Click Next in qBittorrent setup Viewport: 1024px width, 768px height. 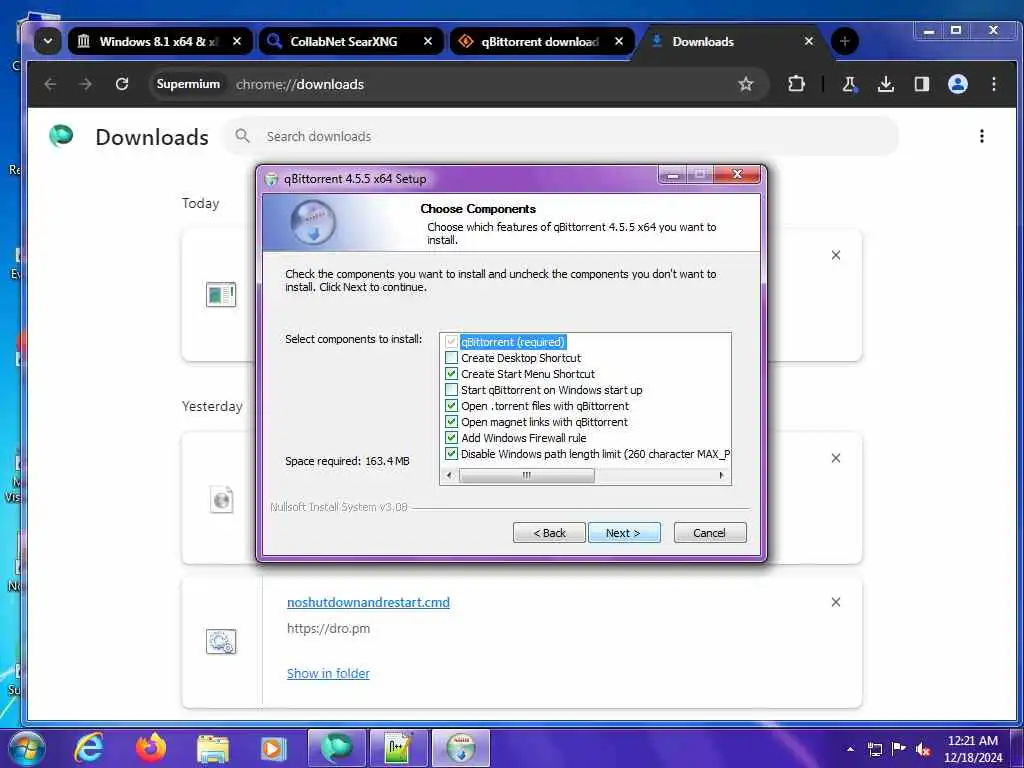point(624,533)
